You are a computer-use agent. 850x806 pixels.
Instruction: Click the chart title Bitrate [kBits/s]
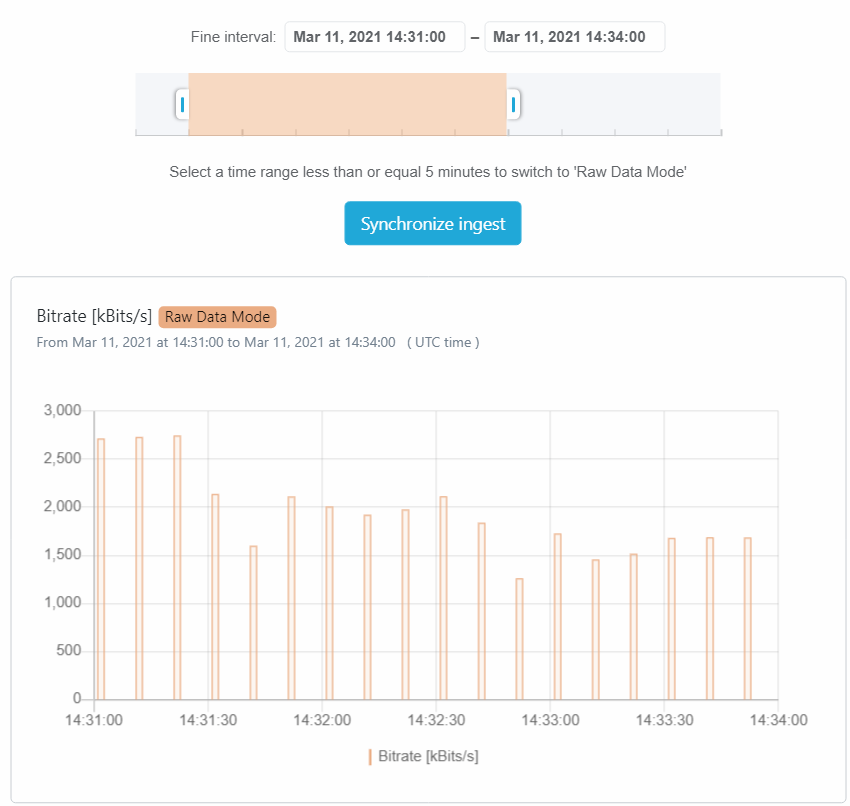[x=94, y=316]
